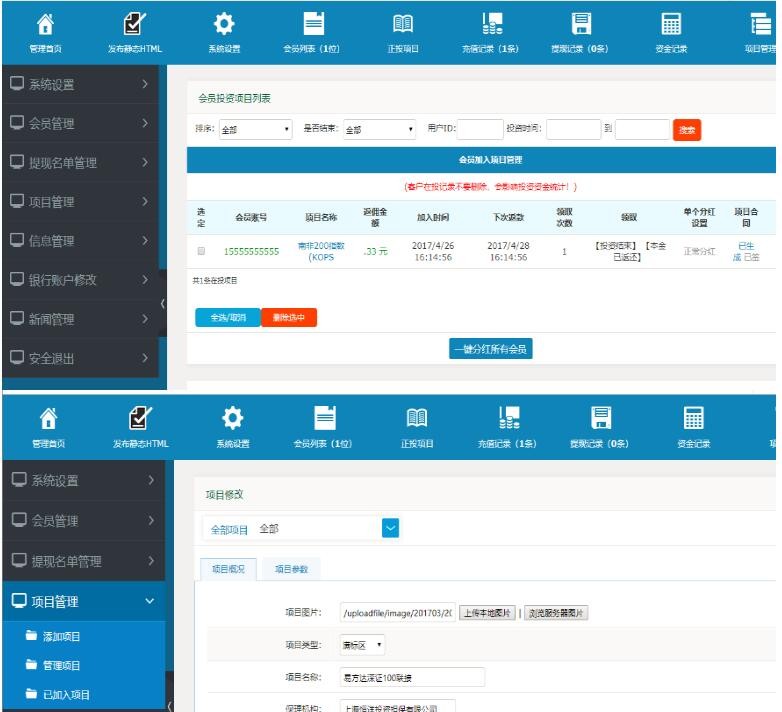Expand 系统设置 in the upper sidebar
Screen dimensions: 782x712
click(80, 84)
